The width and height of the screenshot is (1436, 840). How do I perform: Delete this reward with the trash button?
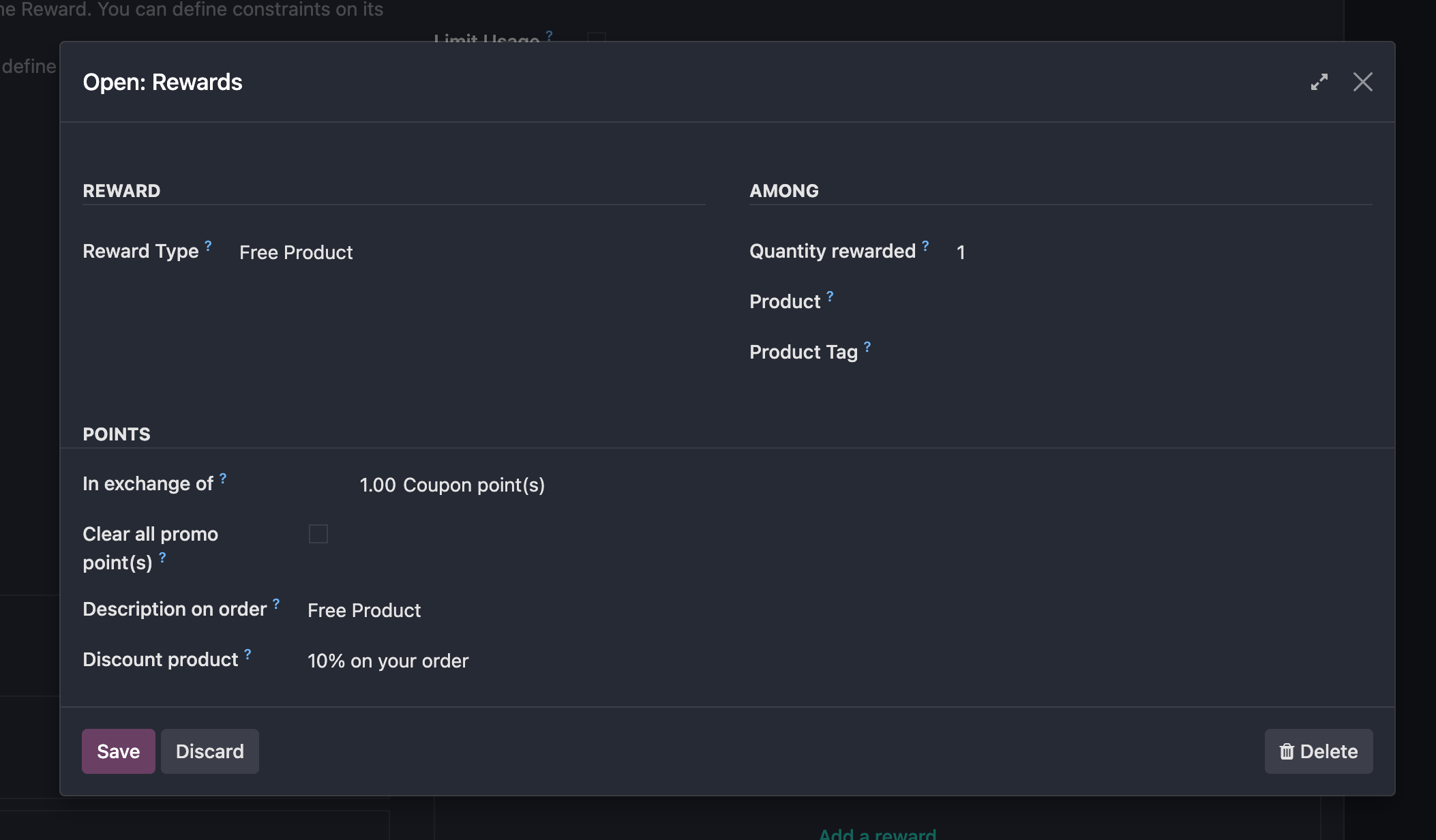pyautogui.click(x=1318, y=751)
